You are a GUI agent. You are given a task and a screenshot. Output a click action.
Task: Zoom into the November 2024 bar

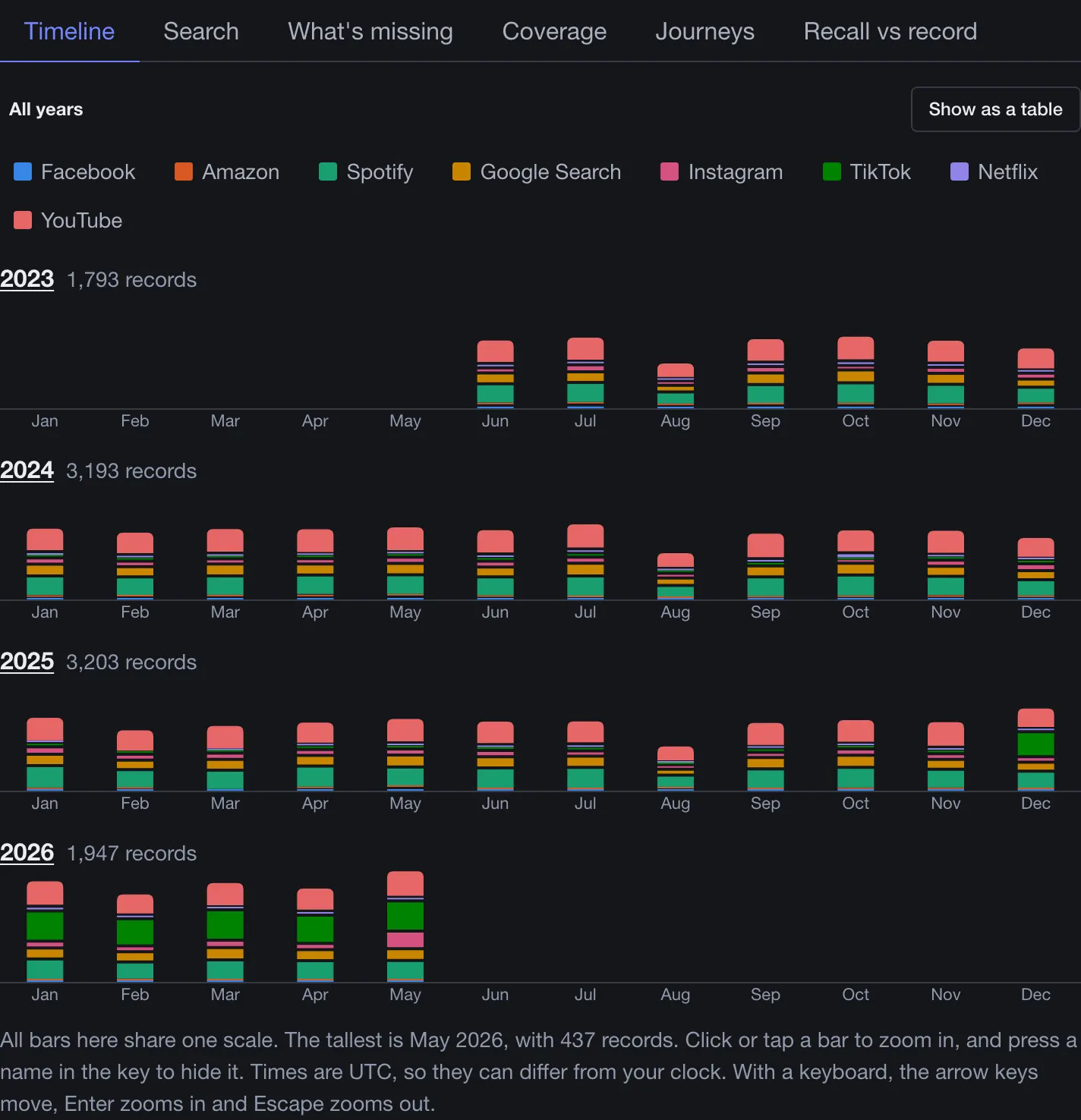tap(946, 565)
